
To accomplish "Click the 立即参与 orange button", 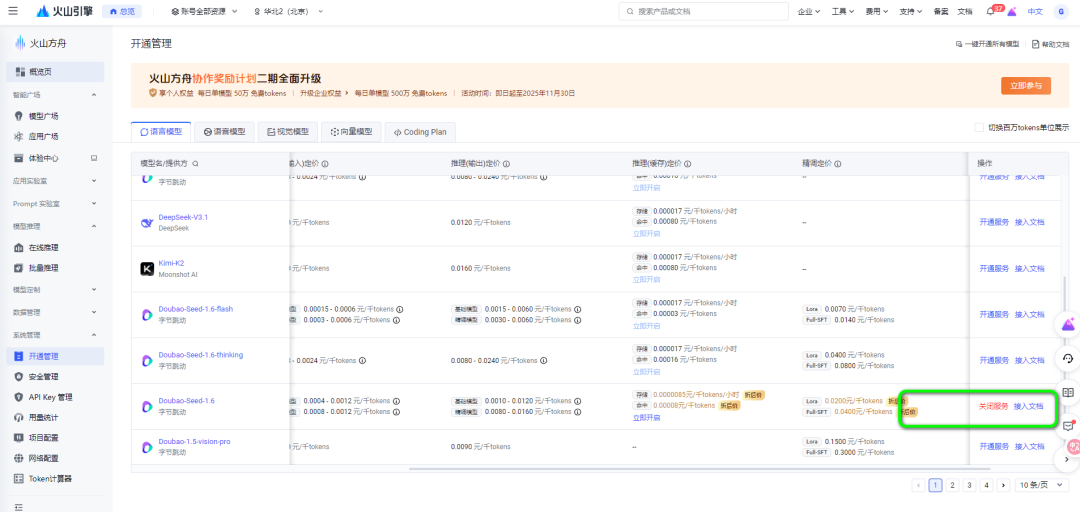I will [1026, 85].
